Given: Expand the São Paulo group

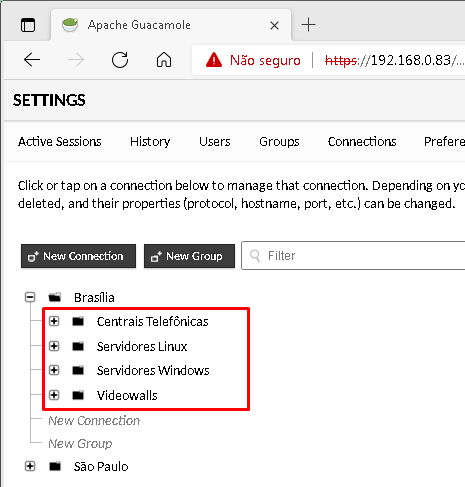Looking at the screenshot, I should (30, 466).
